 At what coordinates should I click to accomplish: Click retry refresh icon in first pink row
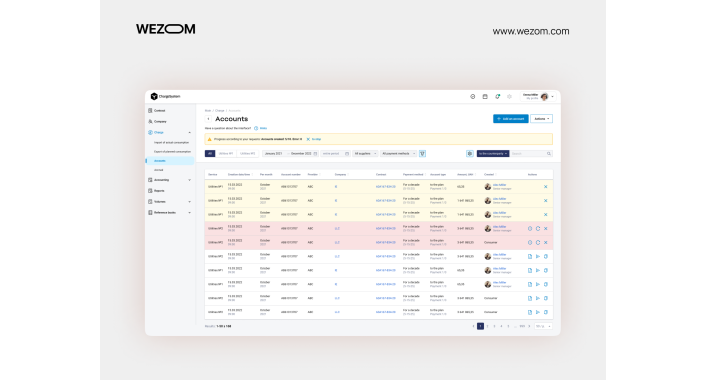click(538, 229)
